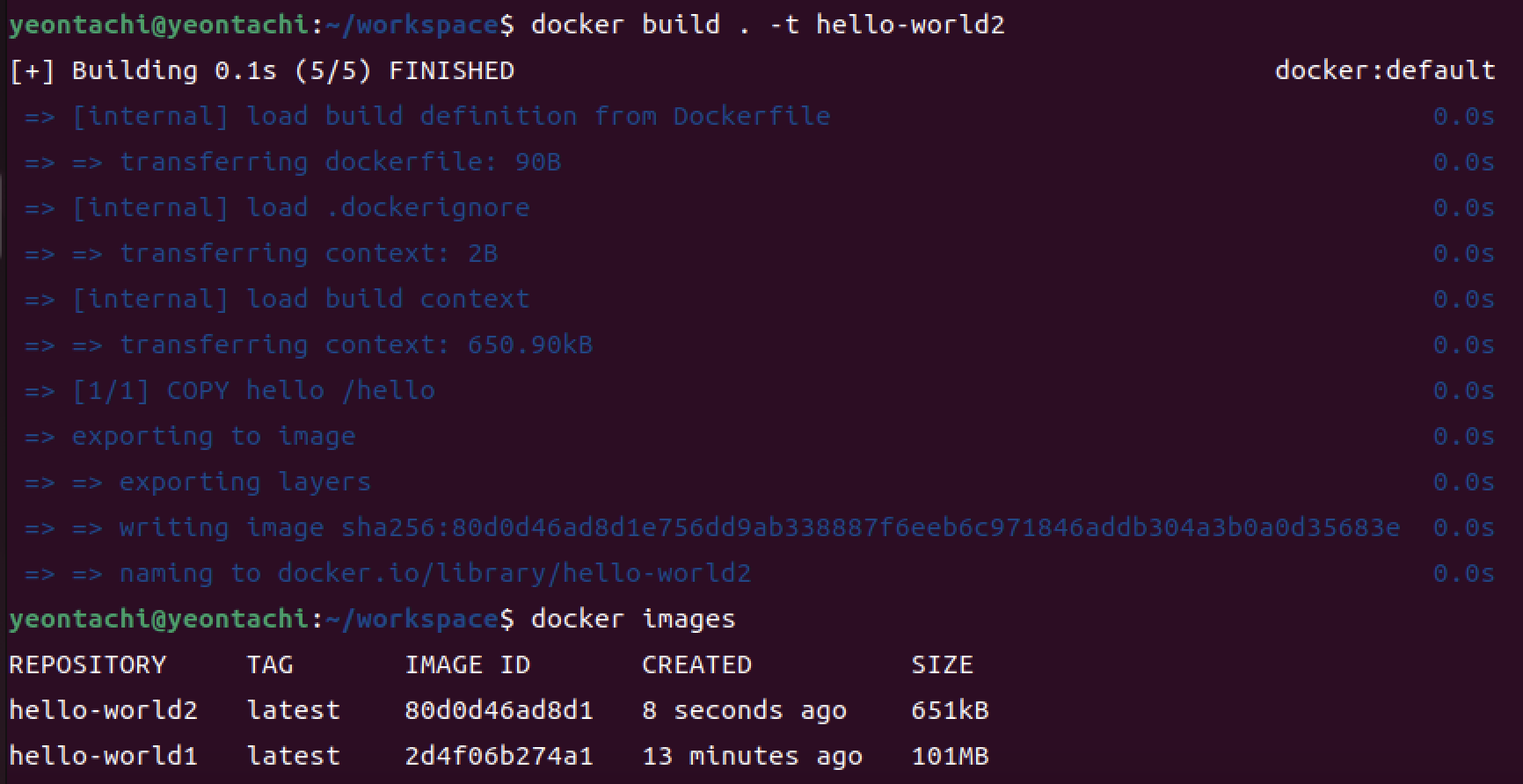
Task: Click the naming to docker.io/library/hello-world2 line
Action: tap(388, 573)
